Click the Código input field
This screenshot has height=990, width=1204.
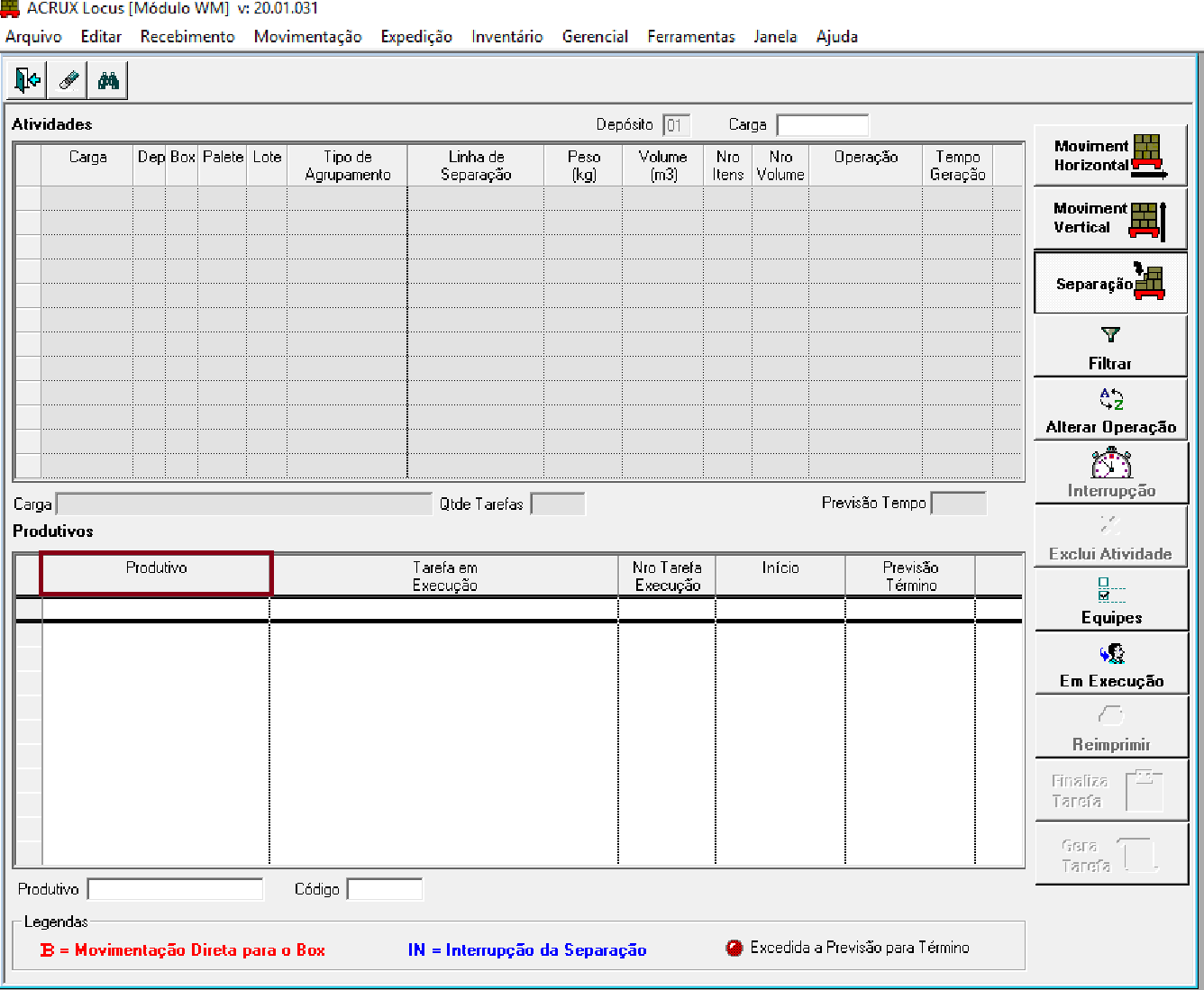click(385, 889)
